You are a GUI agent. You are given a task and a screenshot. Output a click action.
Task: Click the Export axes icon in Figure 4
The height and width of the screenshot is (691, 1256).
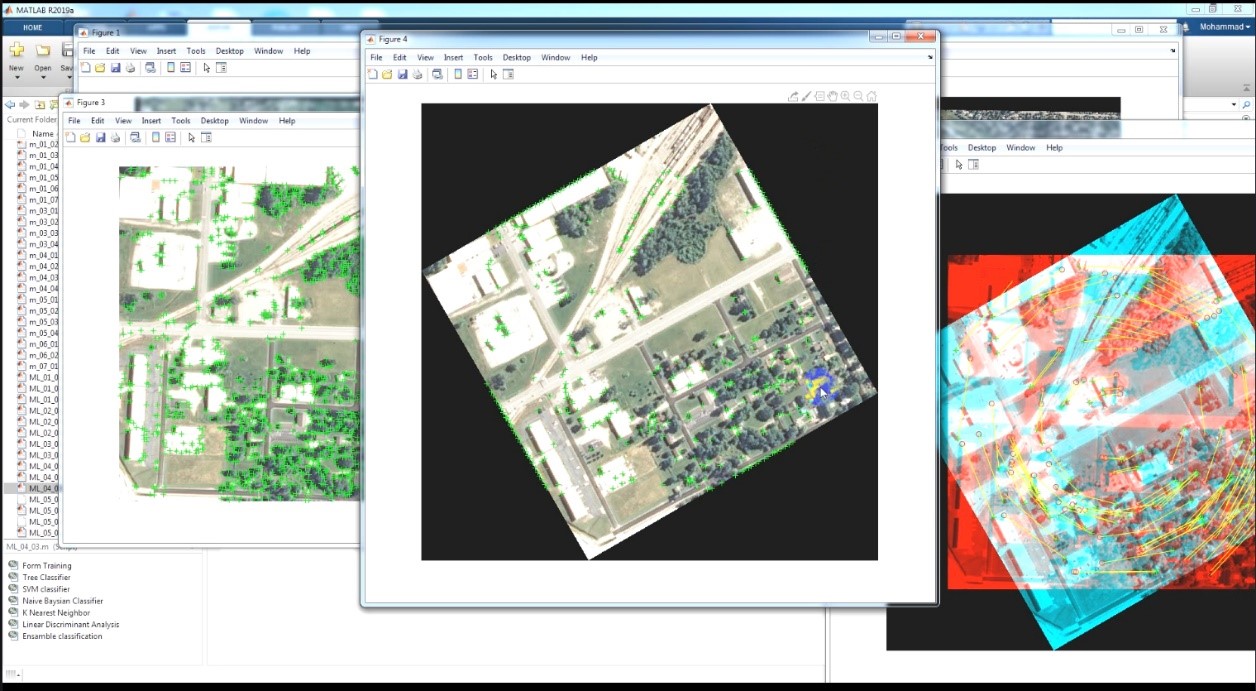tap(794, 97)
